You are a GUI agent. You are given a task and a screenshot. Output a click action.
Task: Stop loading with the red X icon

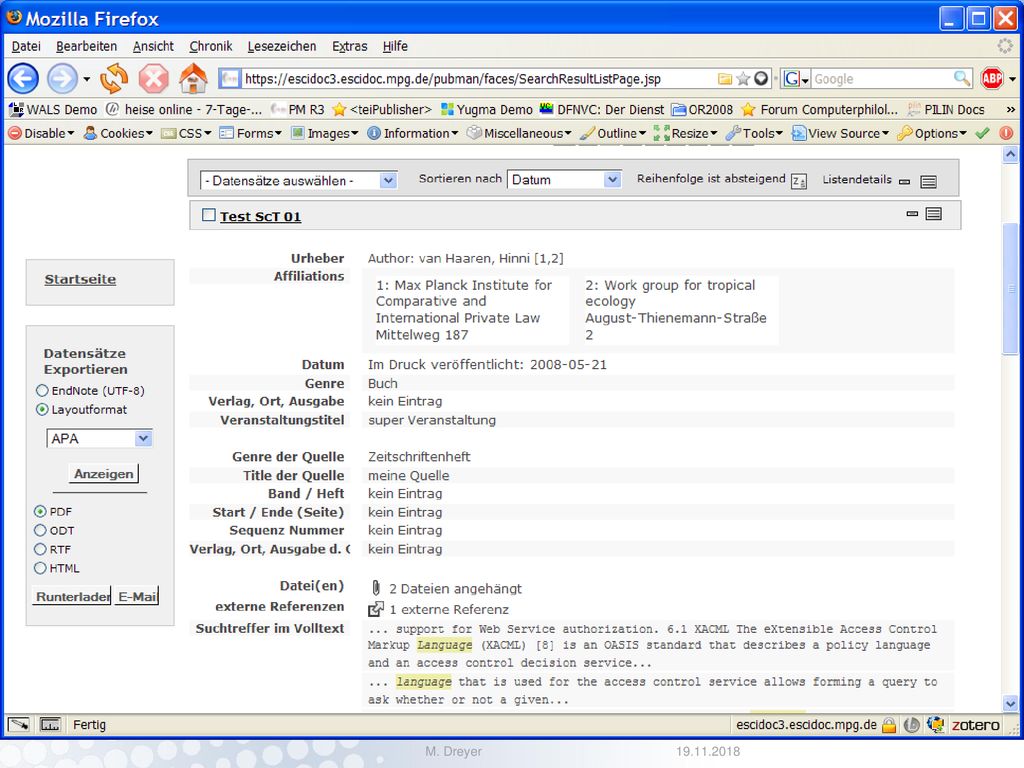coord(153,79)
